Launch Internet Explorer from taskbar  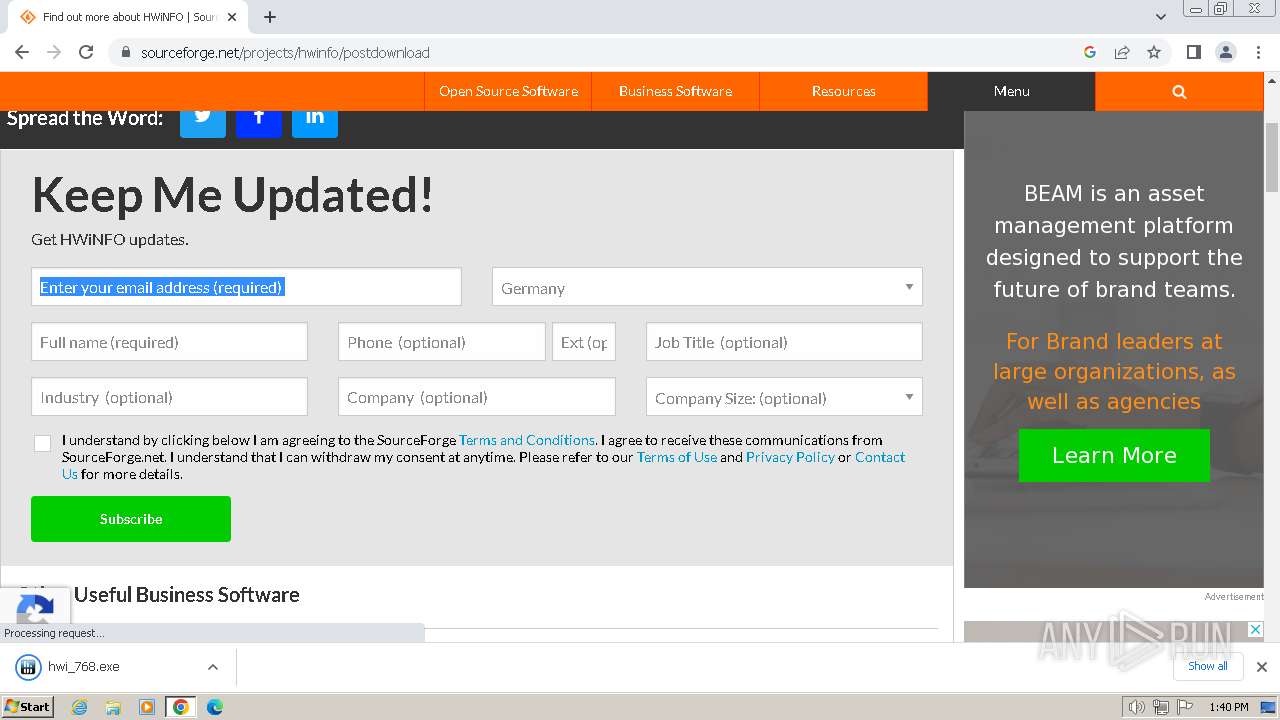pyautogui.click(x=80, y=707)
